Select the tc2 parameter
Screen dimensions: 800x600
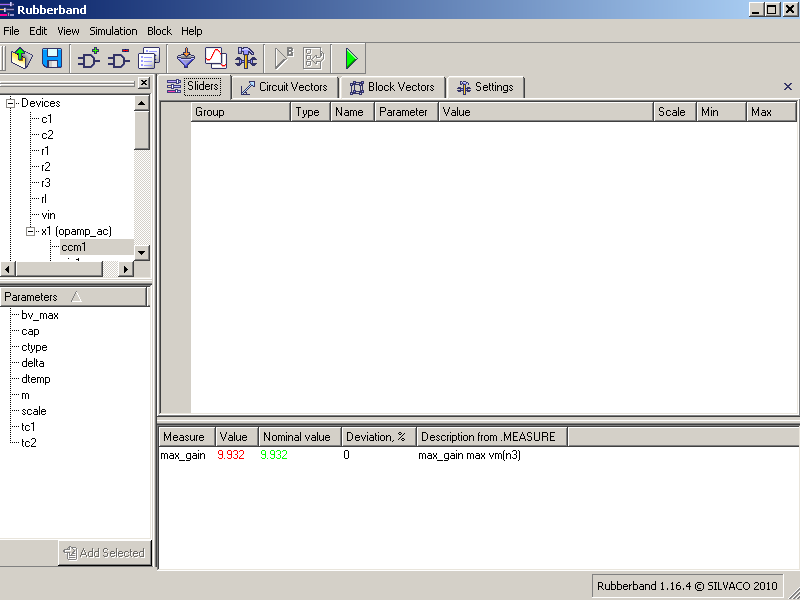(29, 443)
